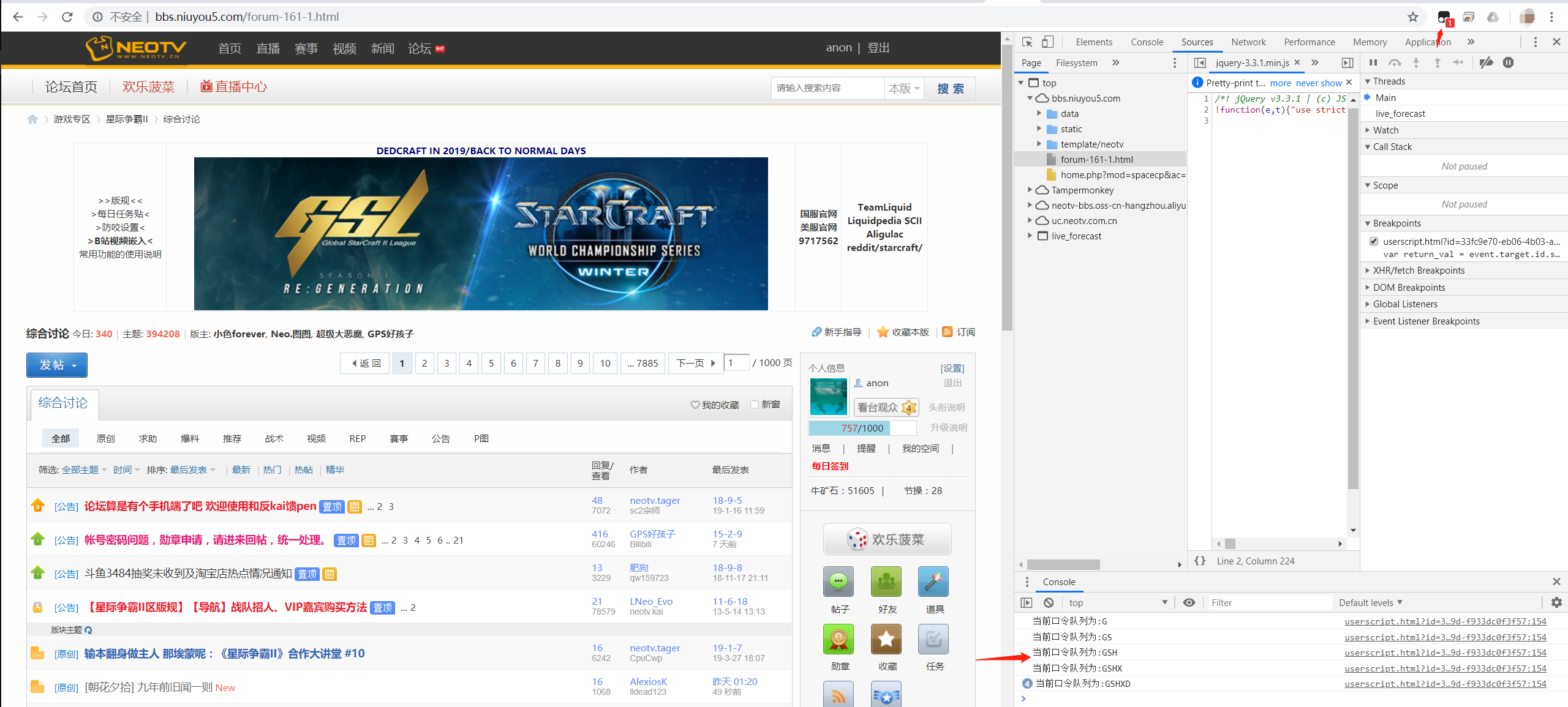Image resolution: width=1568 pixels, height=707 pixels.
Task: Open the Default levels dropdown
Action: coord(1370,602)
